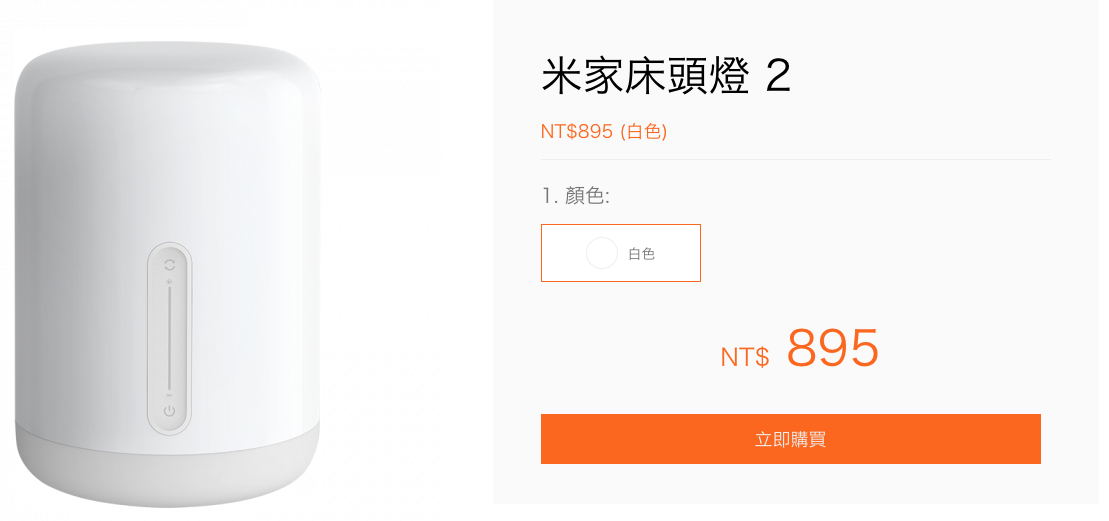Click the mode-switch icon on the lamp panel

click(x=169, y=264)
